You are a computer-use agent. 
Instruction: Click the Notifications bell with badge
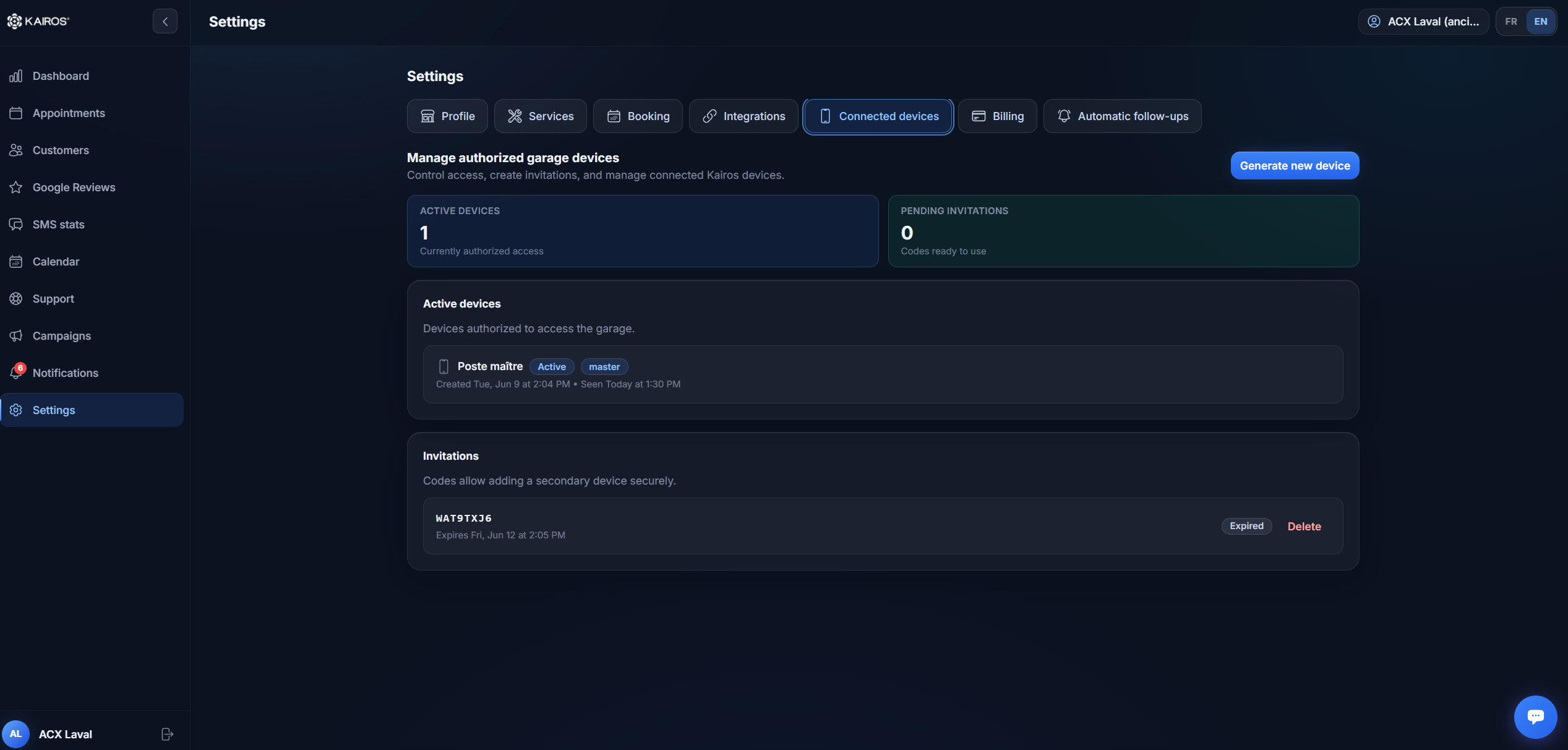17,371
